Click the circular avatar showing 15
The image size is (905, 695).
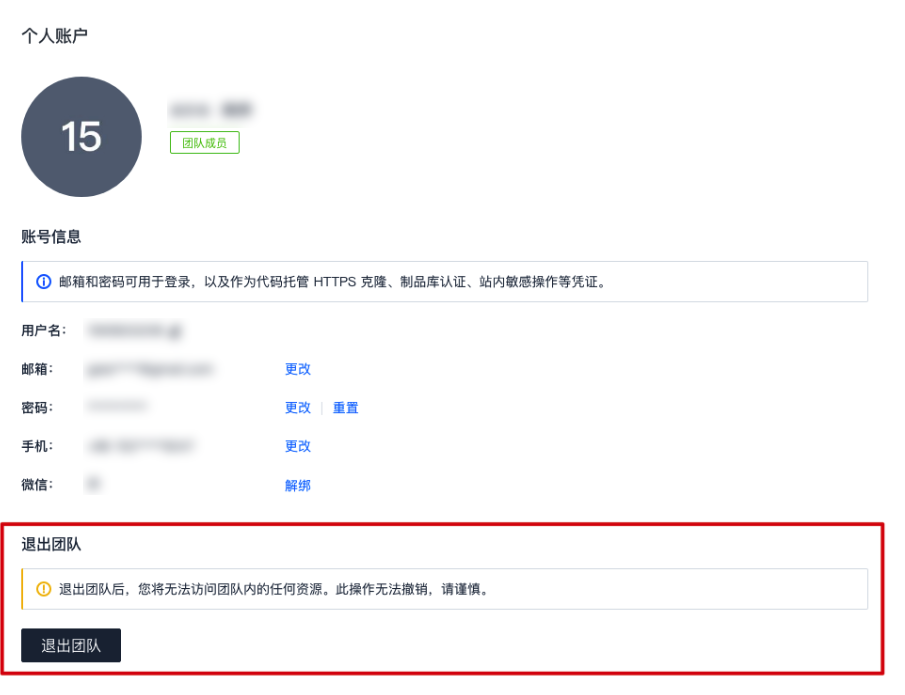coord(81,137)
